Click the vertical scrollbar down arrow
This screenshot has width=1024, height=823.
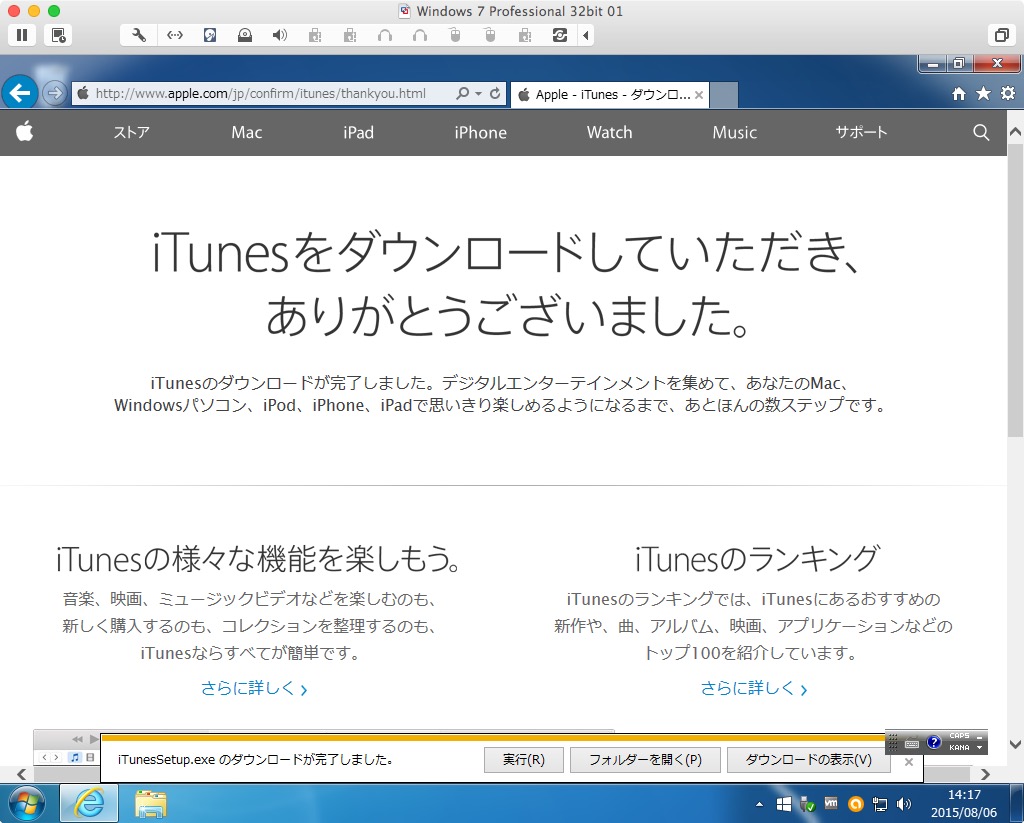1015,744
